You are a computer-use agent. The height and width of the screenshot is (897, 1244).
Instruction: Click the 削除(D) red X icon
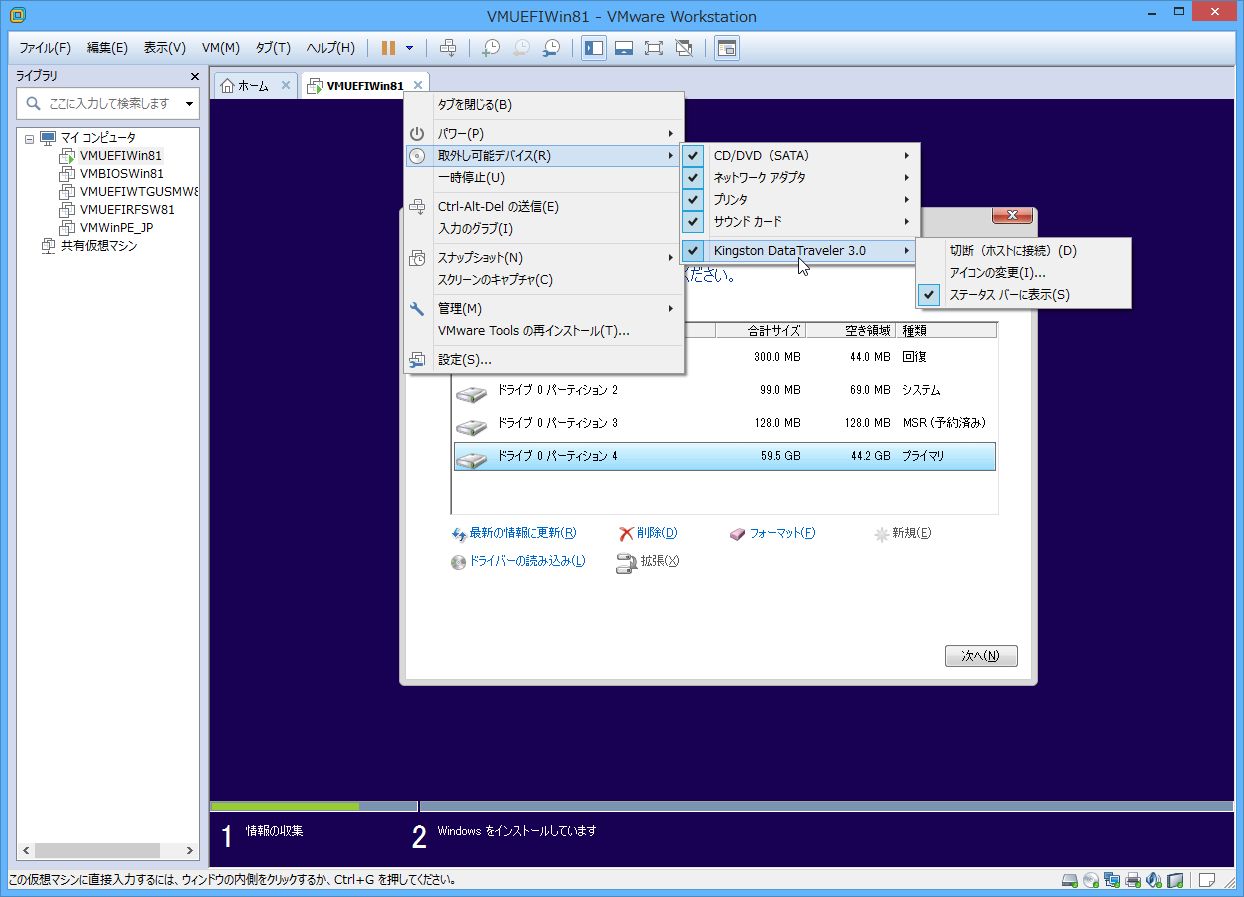click(626, 534)
